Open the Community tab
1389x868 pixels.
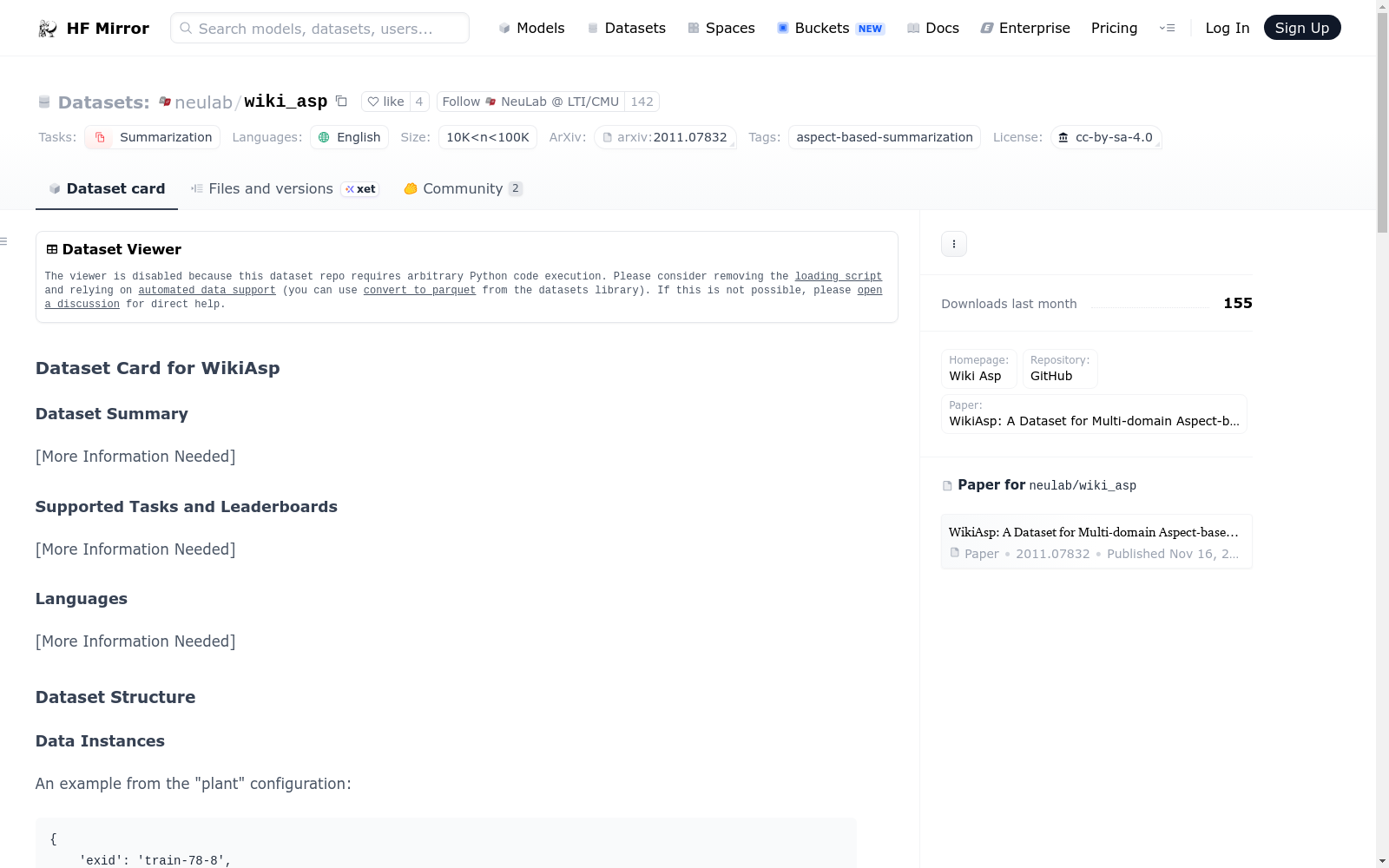[x=464, y=189]
